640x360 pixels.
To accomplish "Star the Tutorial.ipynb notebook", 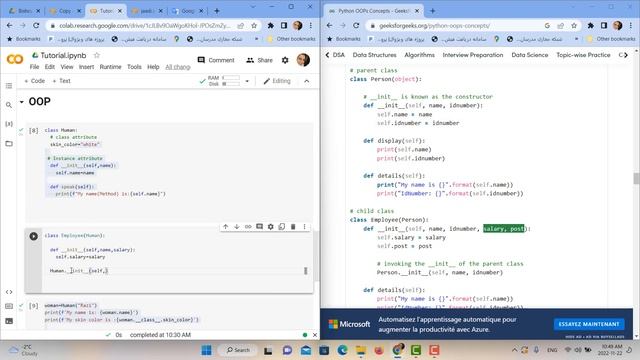I will click(x=97, y=55).
